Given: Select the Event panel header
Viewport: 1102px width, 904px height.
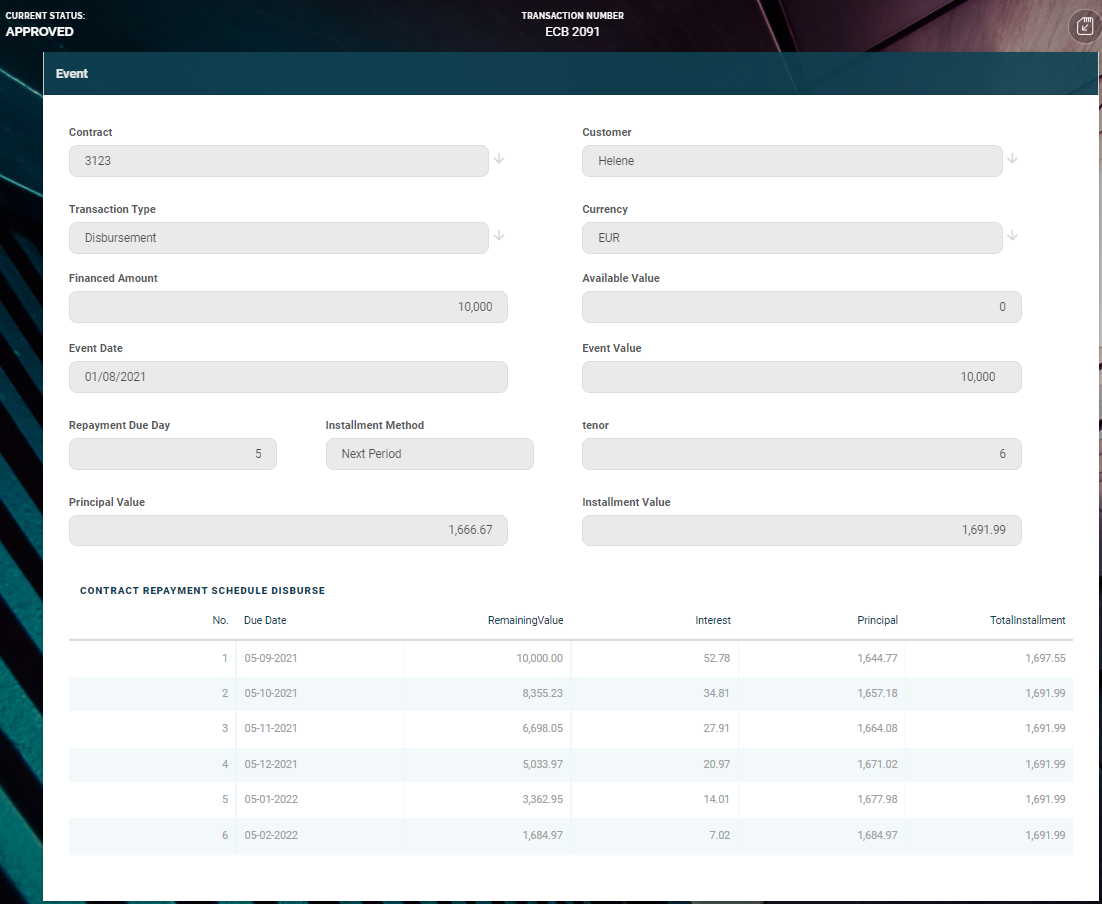Looking at the screenshot, I should point(570,74).
